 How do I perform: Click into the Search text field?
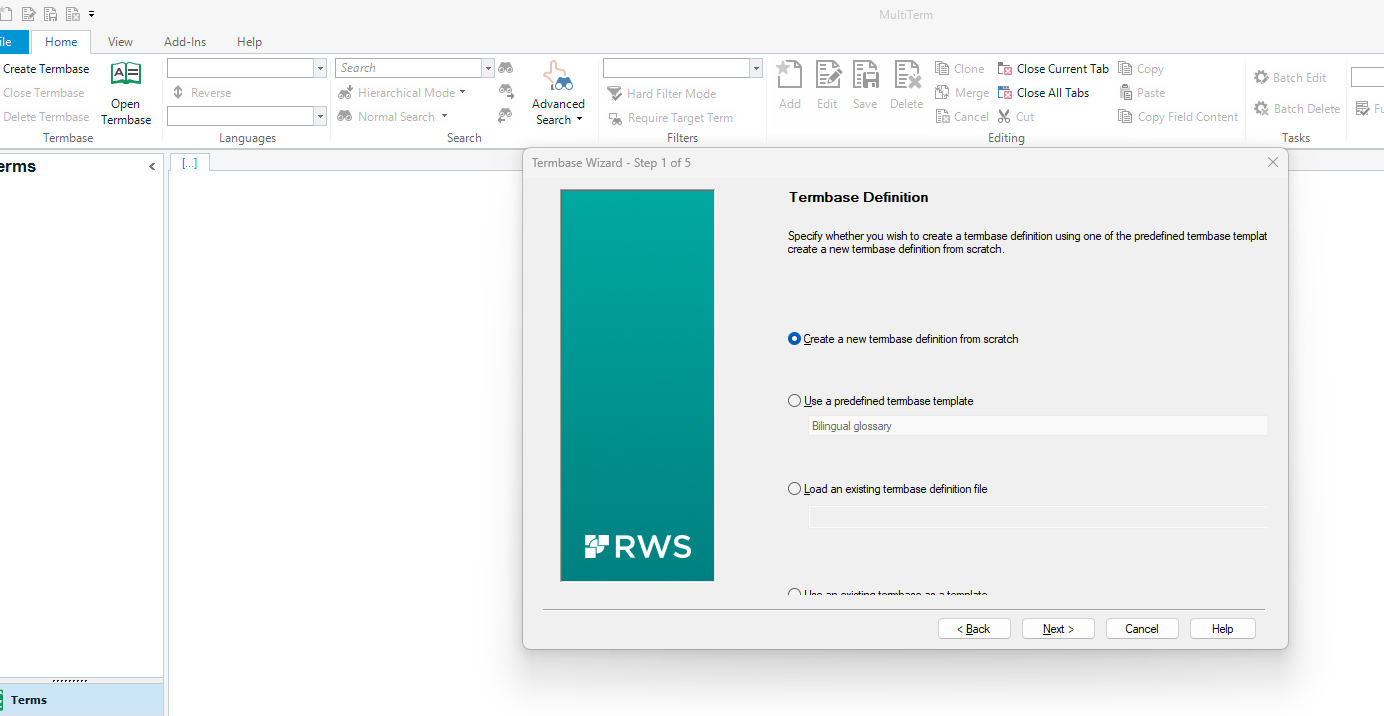point(408,68)
